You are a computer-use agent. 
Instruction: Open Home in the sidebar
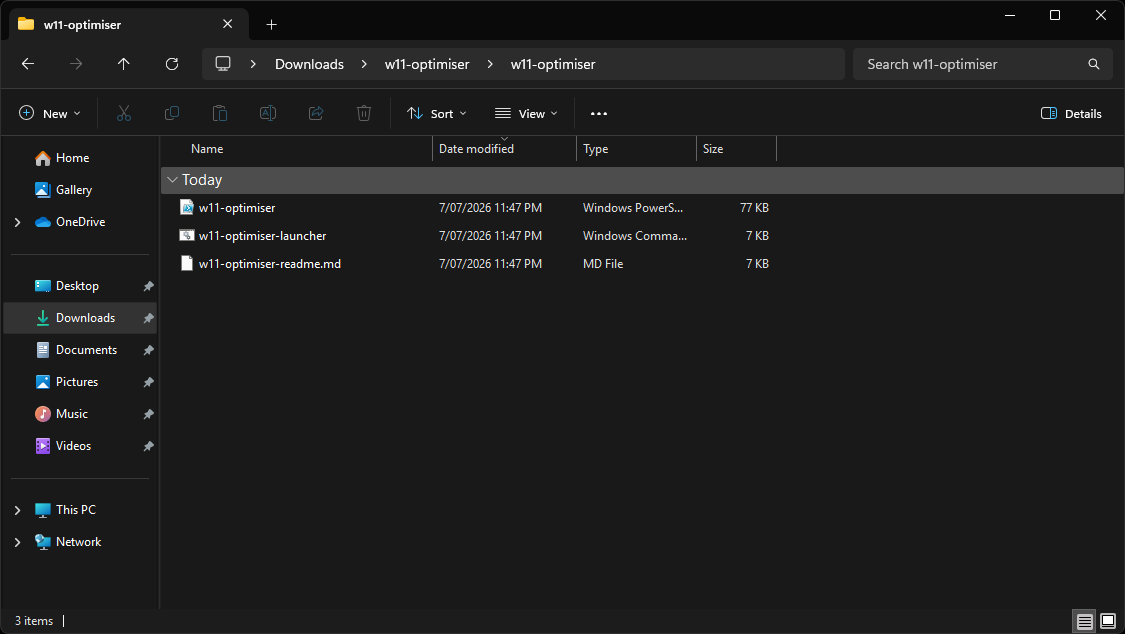72,158
